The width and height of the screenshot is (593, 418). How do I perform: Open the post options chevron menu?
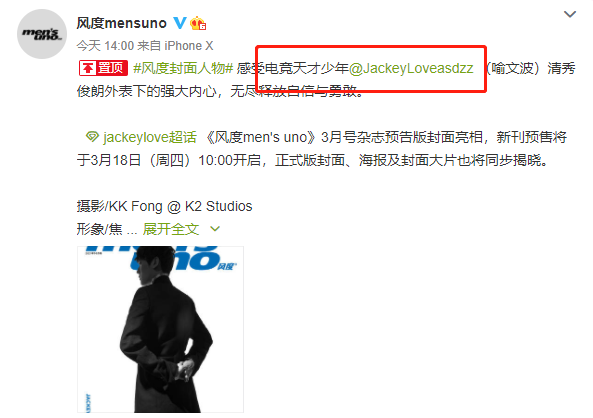[570, 14]
